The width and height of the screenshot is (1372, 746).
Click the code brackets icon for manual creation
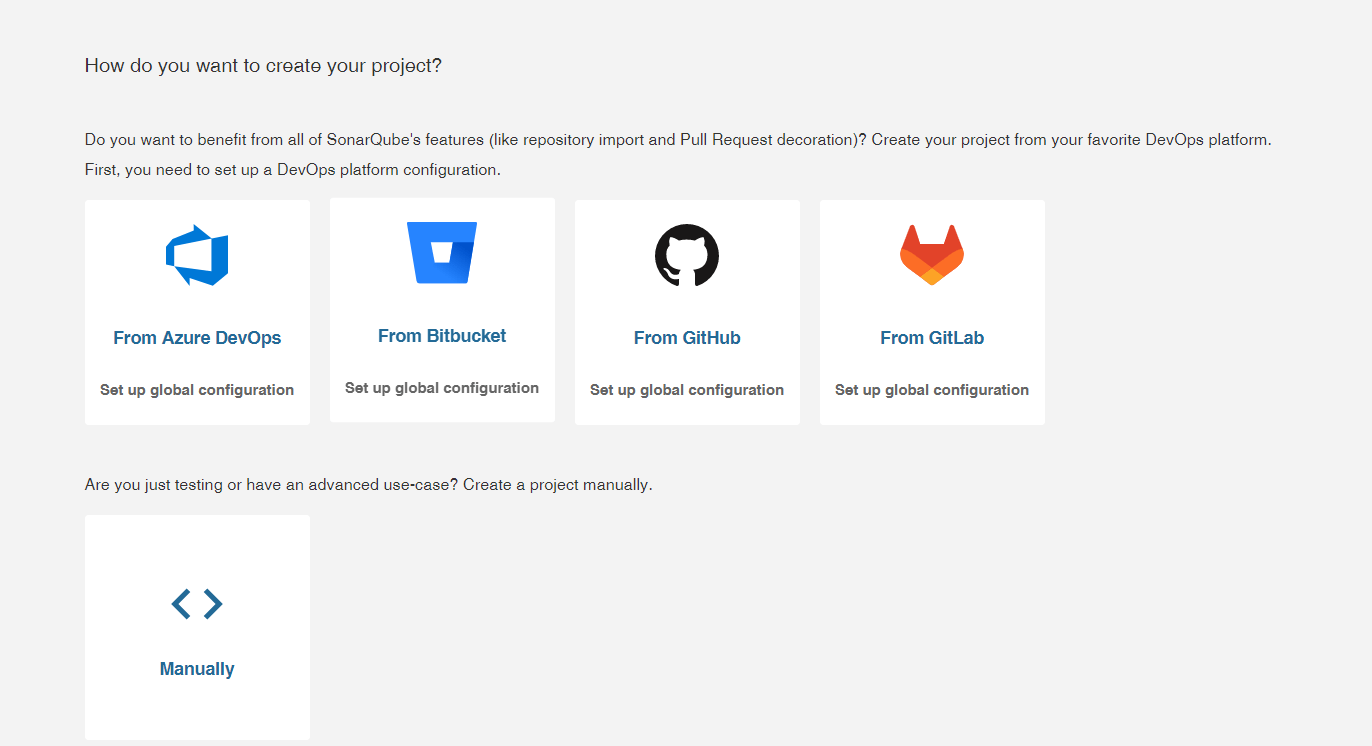coord(197,603)
